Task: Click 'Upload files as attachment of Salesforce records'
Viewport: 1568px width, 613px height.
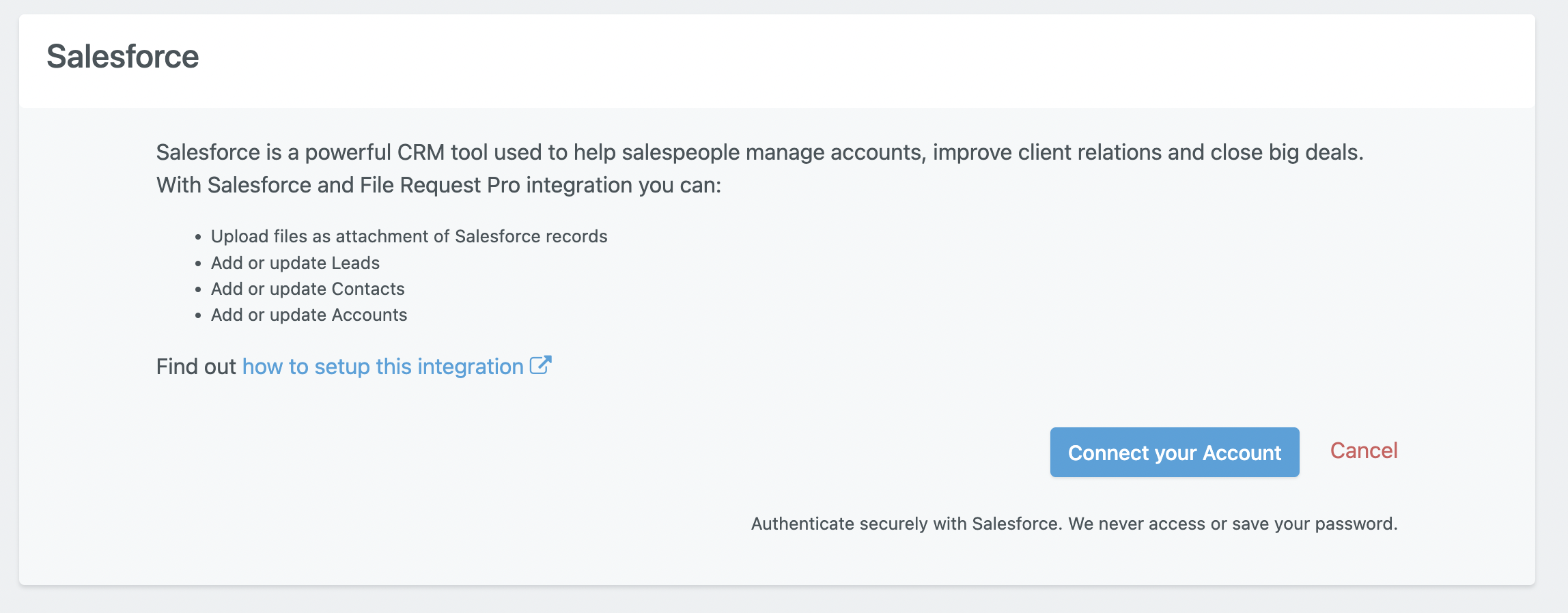Action: [409, 236]
